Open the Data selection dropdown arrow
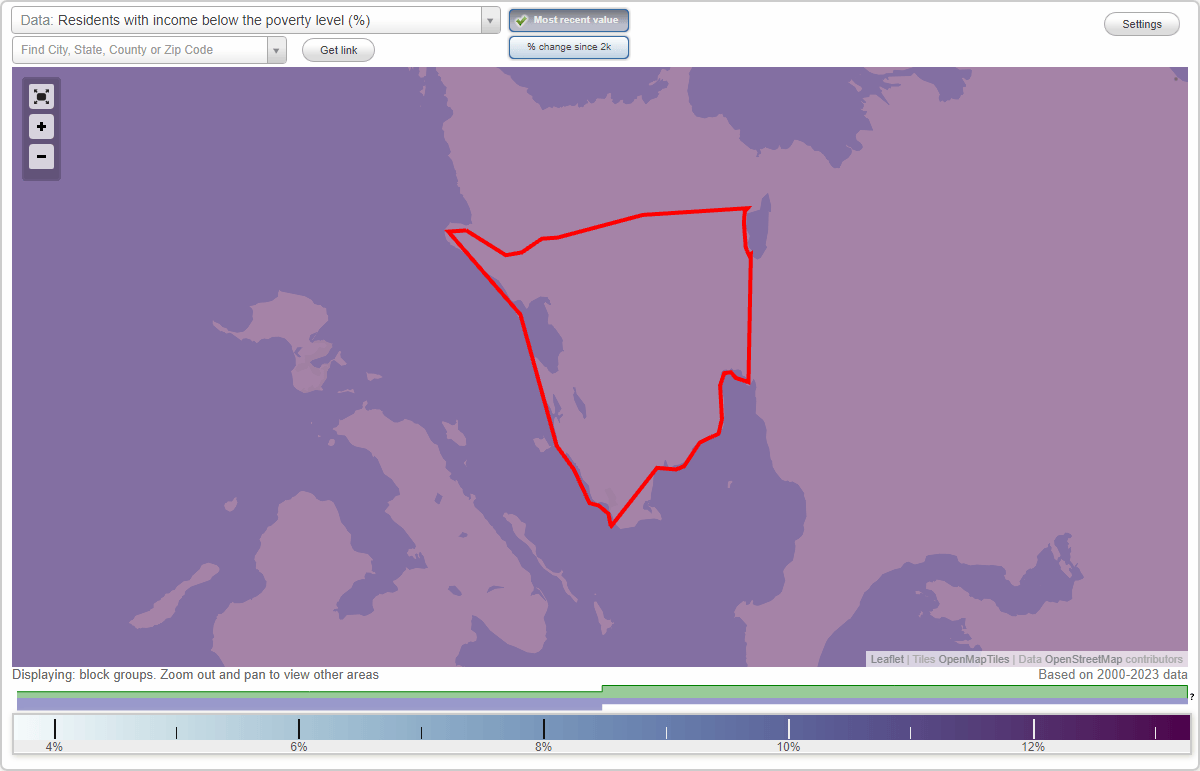1200x771 pixels. pos(491,20)
